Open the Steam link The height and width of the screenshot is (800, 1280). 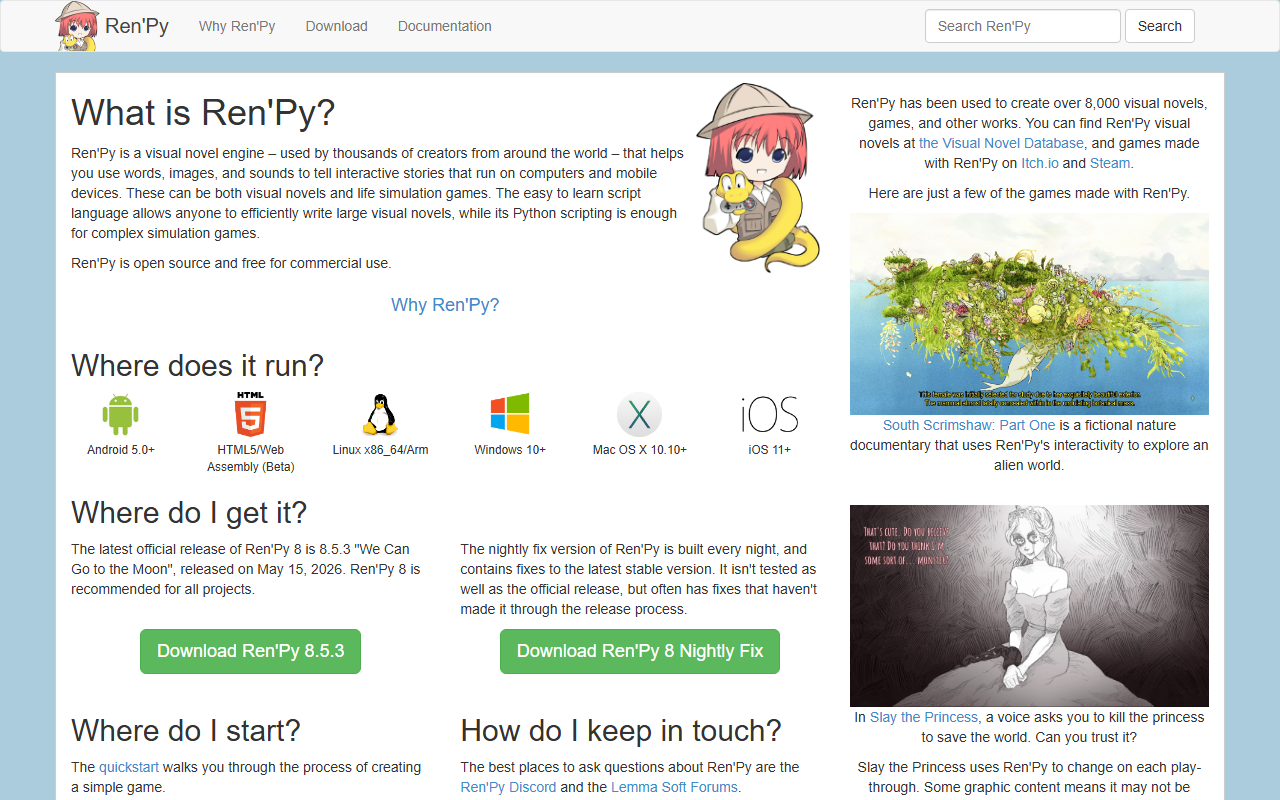click(x=1110, y=163)
